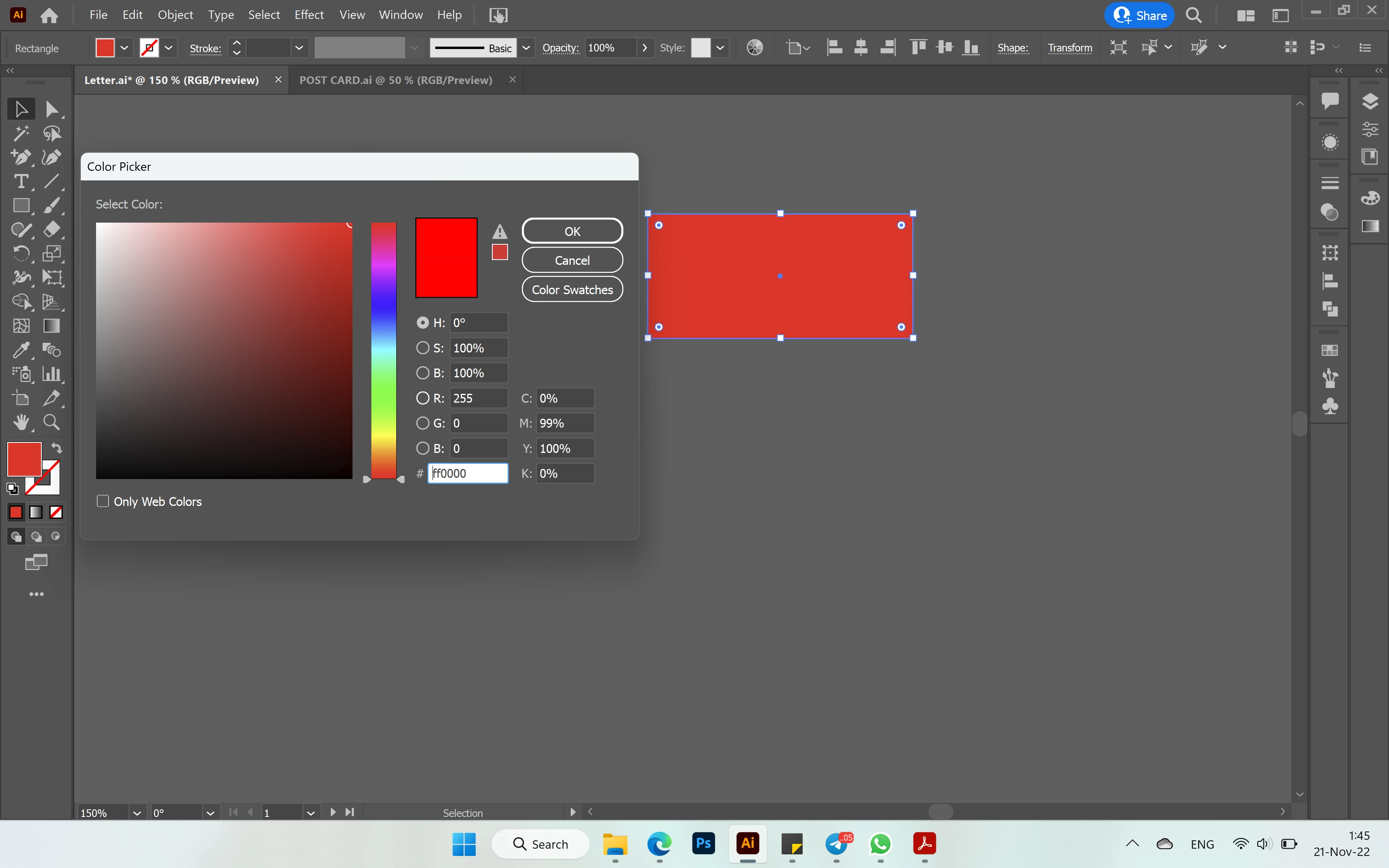Select the Hand tool
This screenshot has width=1389, height=868.
pyautogui.click(x=20, y=422)
